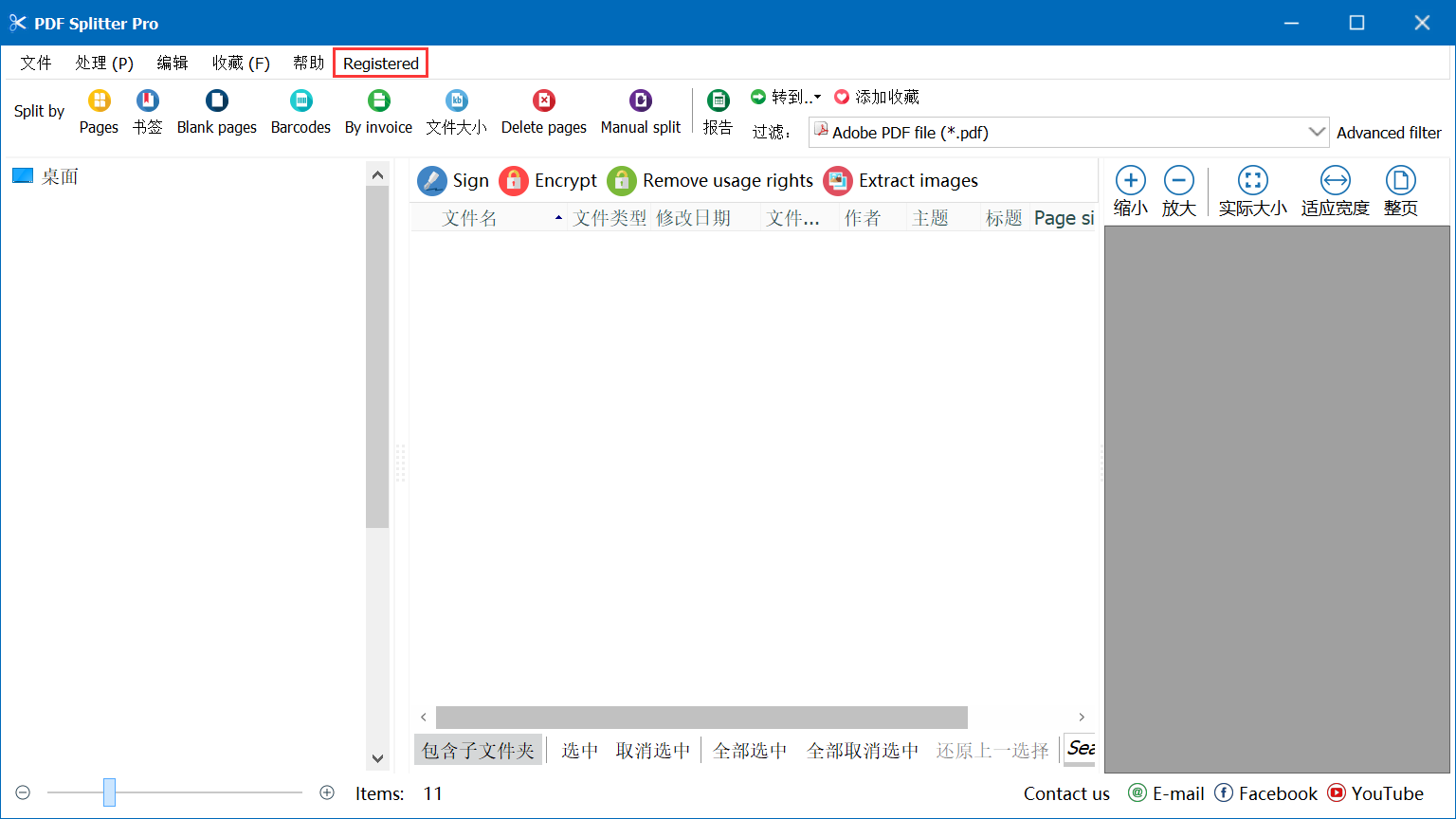This screenshot has width=1456, height=819.
Task: Click the 标题 column header
Action: pyautogui.click(x=1004, y=218)
